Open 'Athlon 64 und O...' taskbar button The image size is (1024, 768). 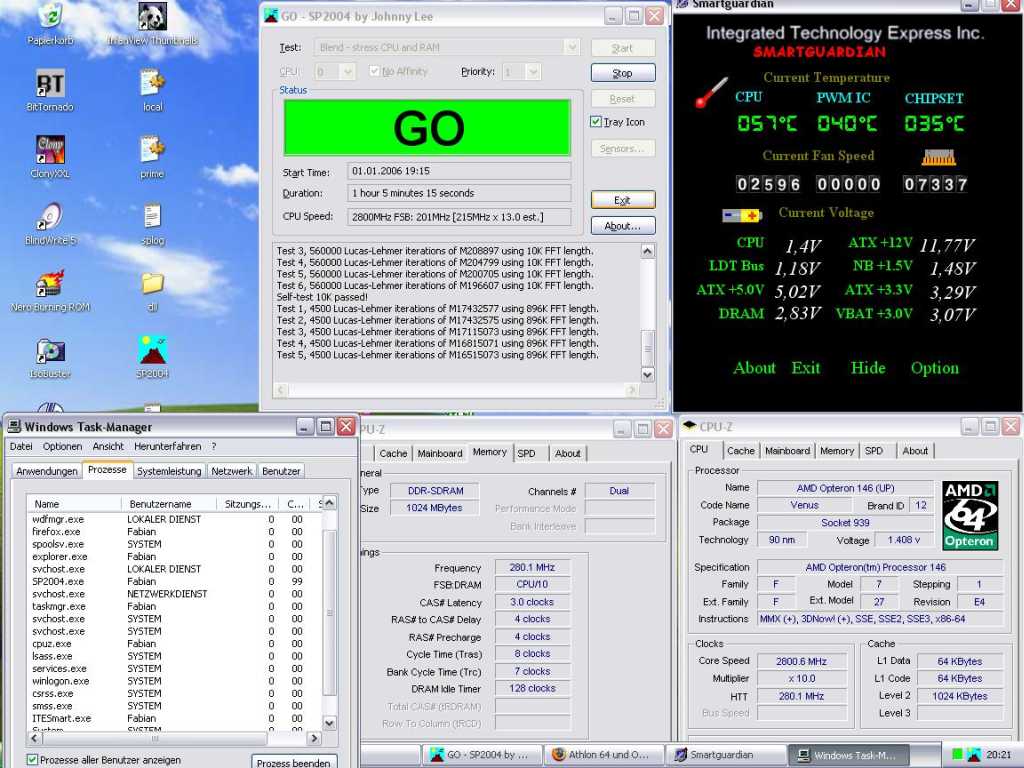click(x=603, y=754)
